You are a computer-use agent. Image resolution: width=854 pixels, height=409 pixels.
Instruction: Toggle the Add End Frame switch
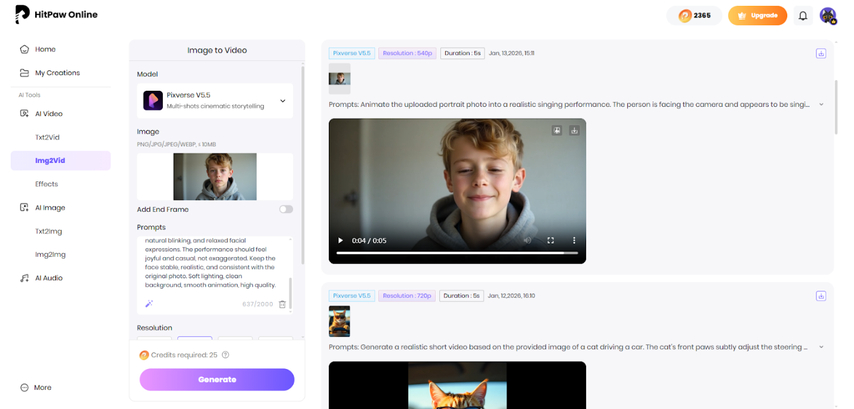286,209
